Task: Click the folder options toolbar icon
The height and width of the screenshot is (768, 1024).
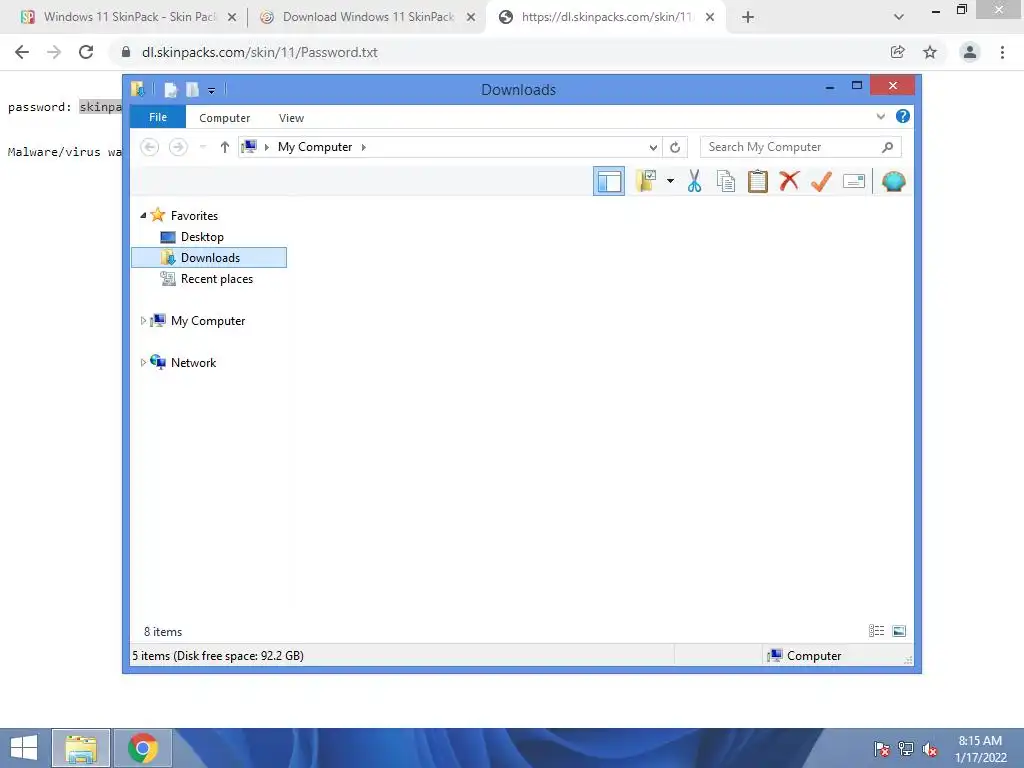Action: [x=646, y=181]
